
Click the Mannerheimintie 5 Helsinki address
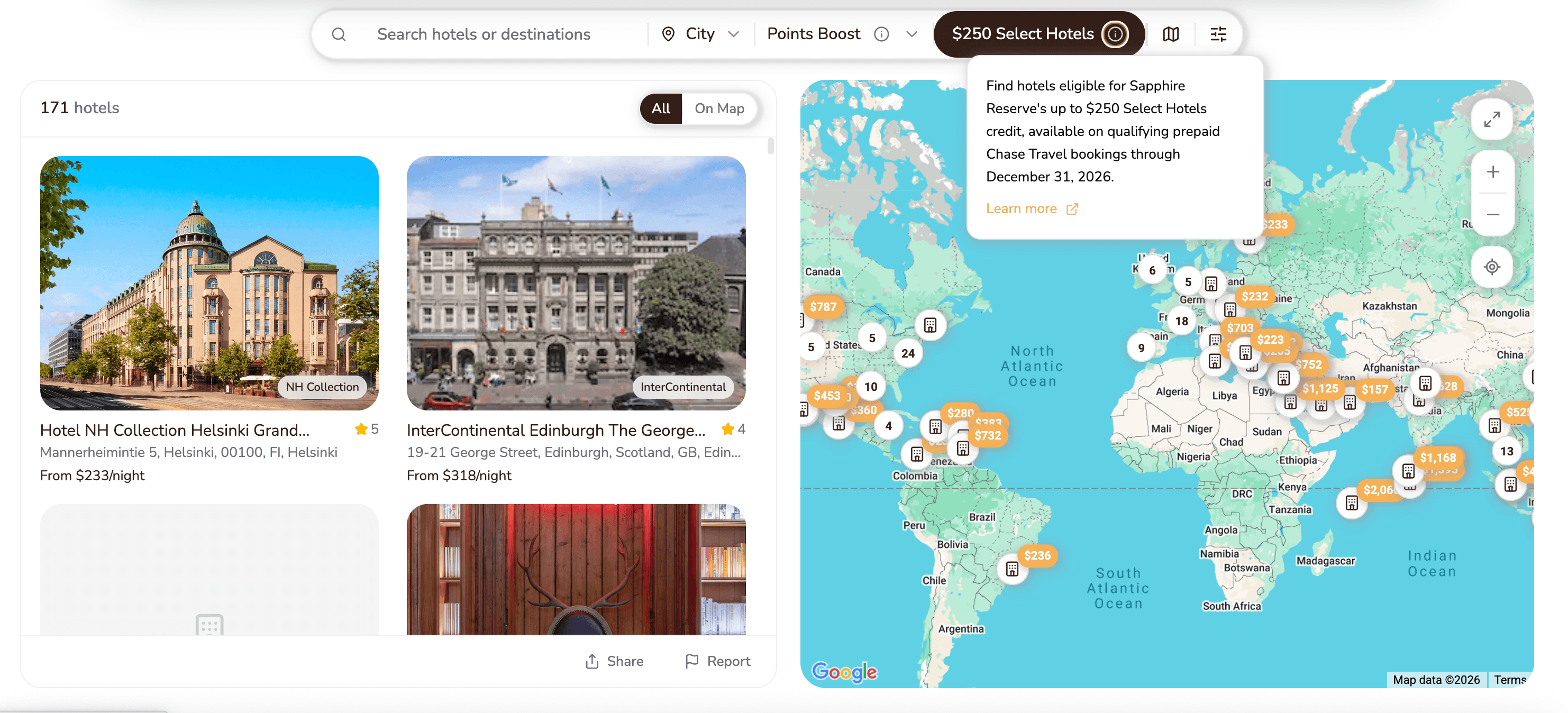tap(189, 452)
